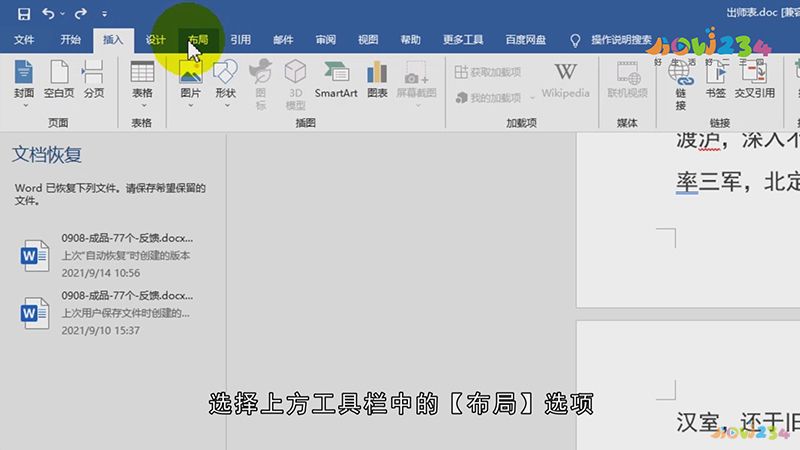Customize the Quick Access Toolbar dropdown

click(104, 14)
